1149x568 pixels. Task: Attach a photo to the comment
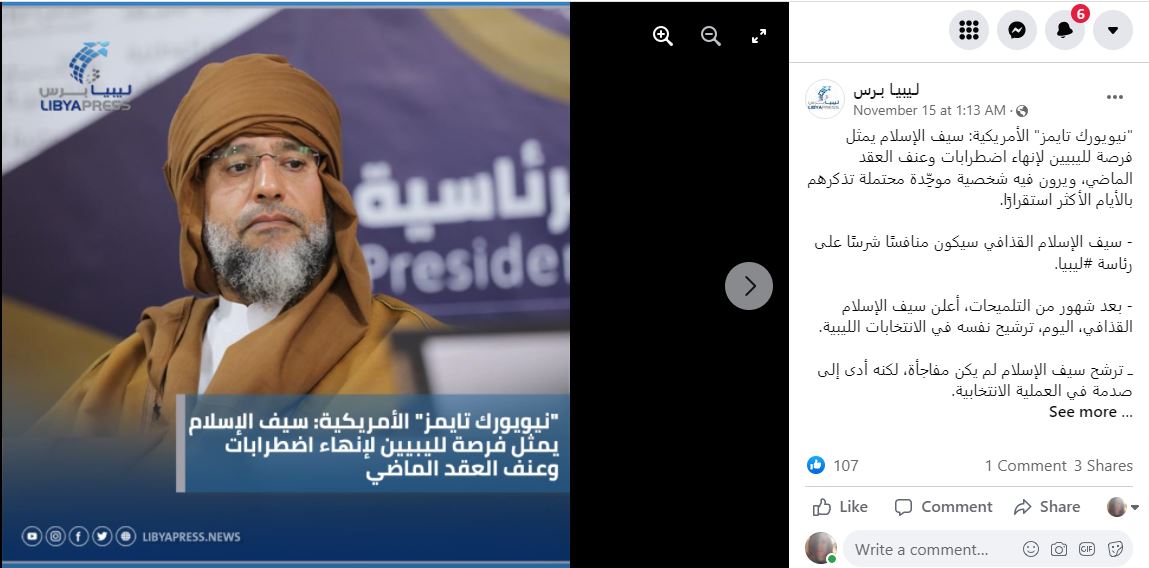(1059, 549)
